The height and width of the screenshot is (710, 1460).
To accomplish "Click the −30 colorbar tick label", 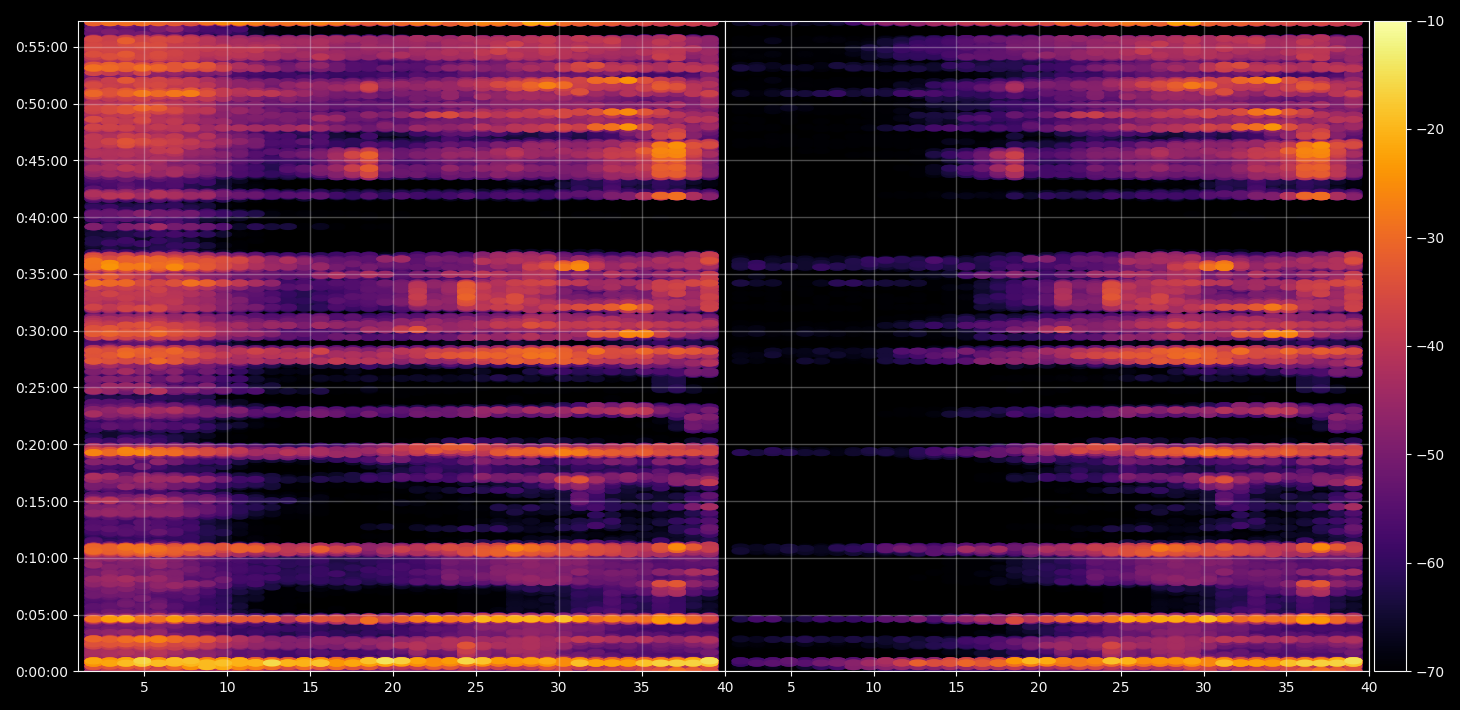I will pyautogui.click(x=1428, y=238).
